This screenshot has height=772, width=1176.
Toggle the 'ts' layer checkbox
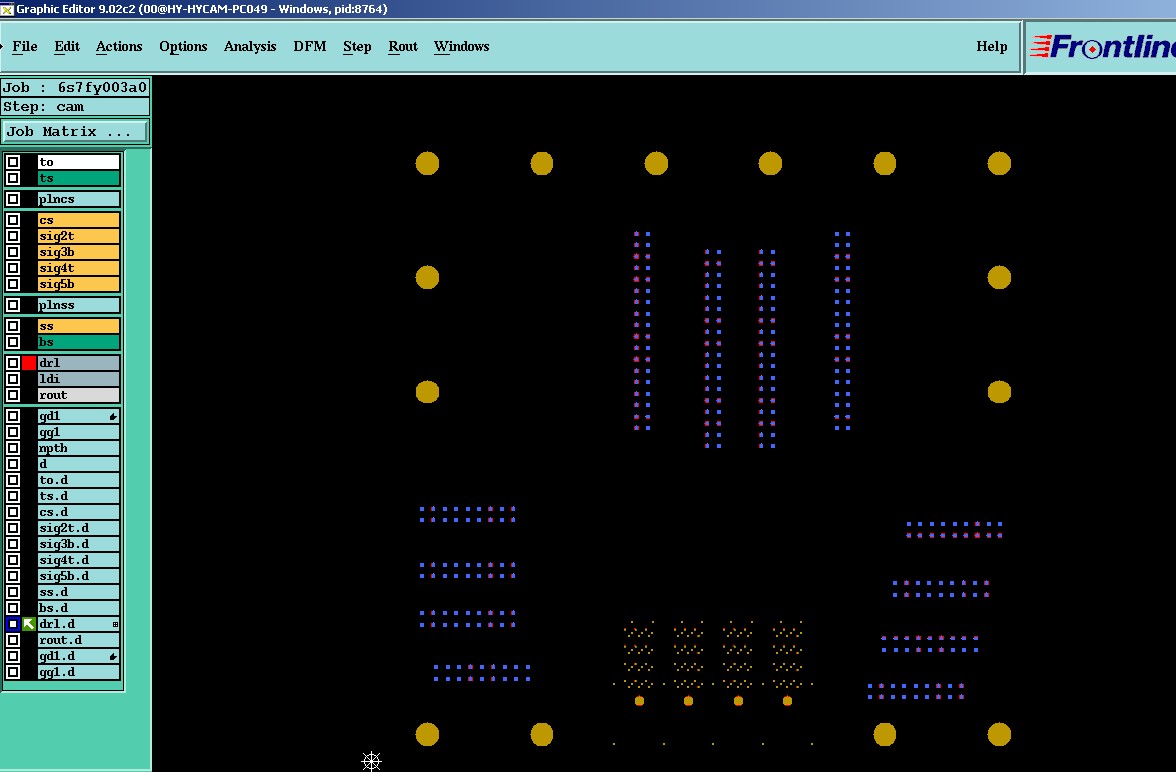tap(13, 178)
